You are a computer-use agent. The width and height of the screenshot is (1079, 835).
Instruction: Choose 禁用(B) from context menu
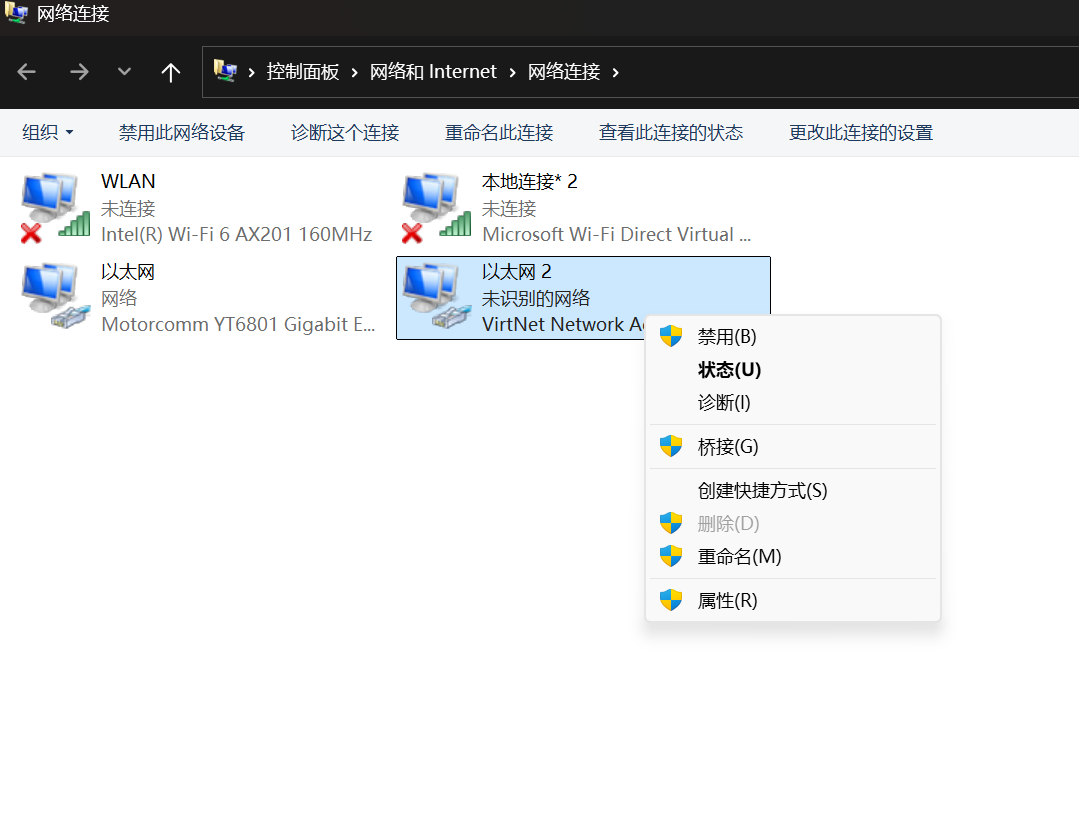(793, 337)
